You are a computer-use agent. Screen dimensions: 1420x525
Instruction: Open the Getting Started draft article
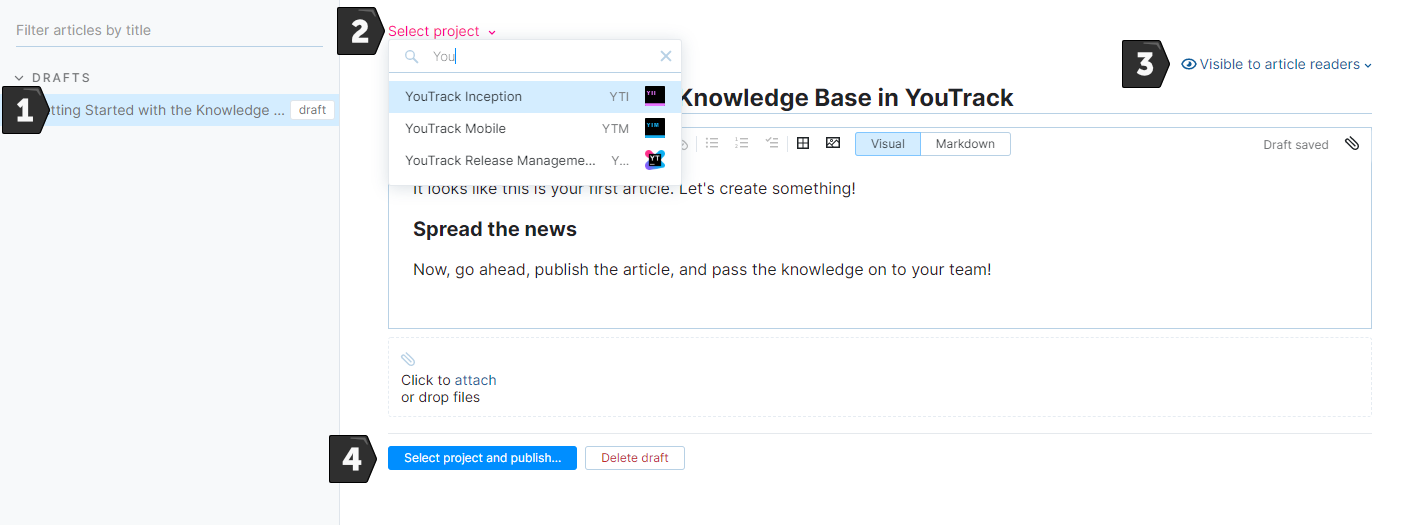coord(170,110)
